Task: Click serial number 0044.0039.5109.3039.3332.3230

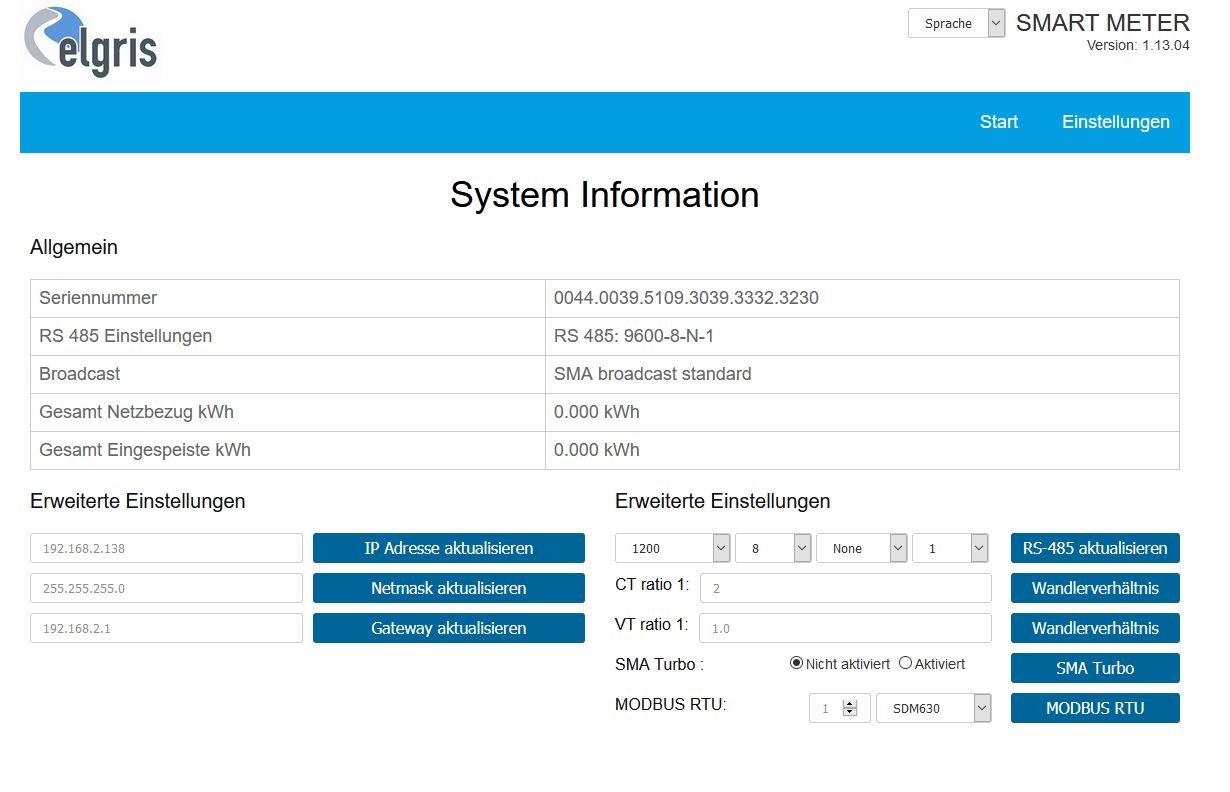Action: [x=686, y=298]
